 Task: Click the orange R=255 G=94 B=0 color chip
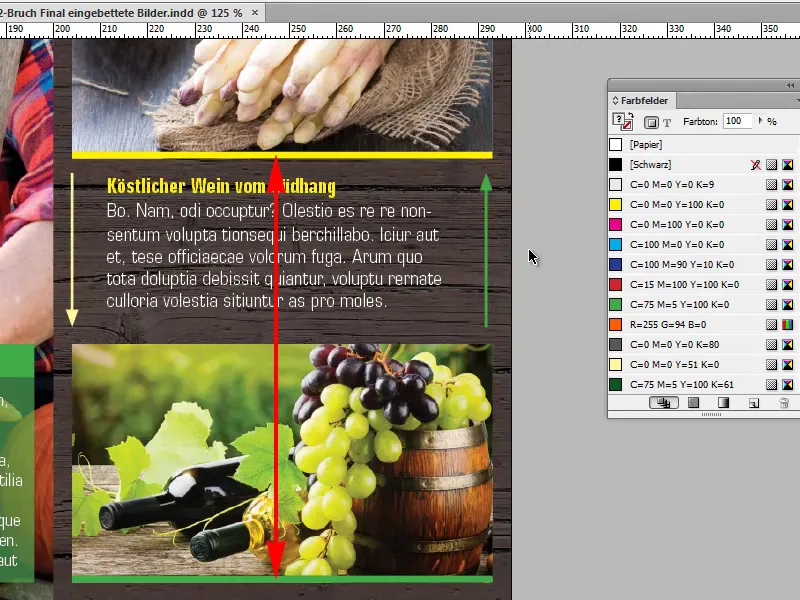618,323
